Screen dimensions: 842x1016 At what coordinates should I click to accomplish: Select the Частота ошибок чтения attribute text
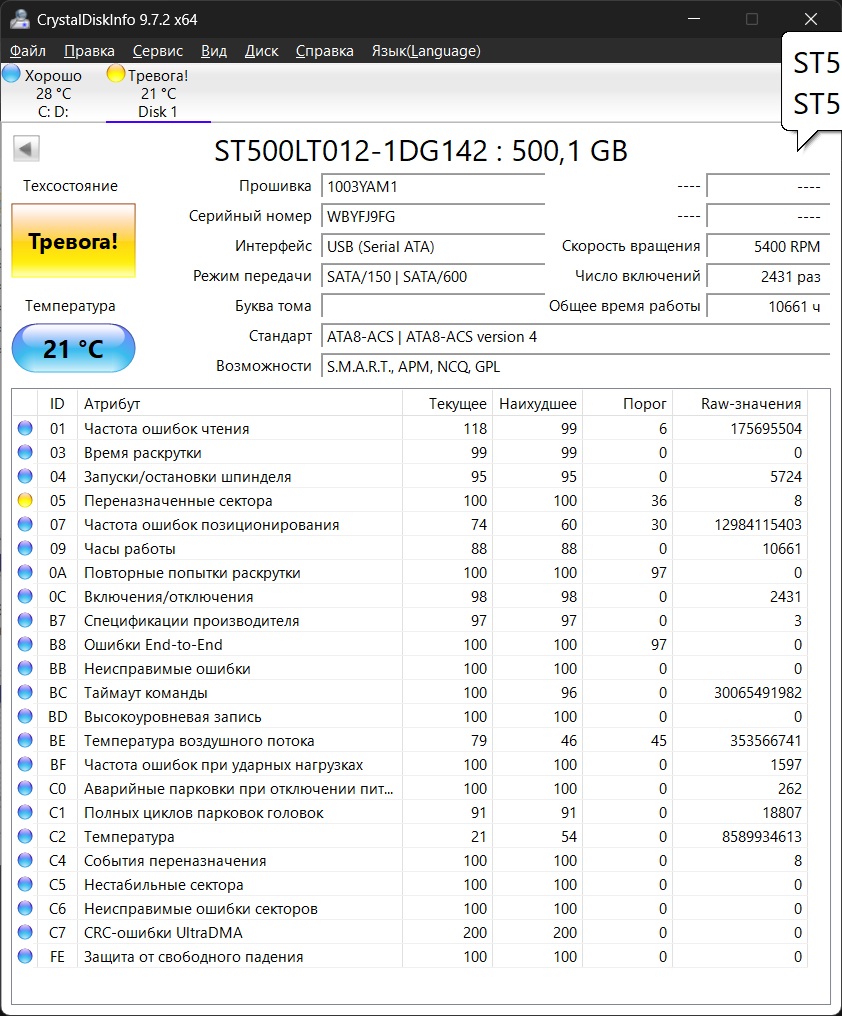point(167,429)
